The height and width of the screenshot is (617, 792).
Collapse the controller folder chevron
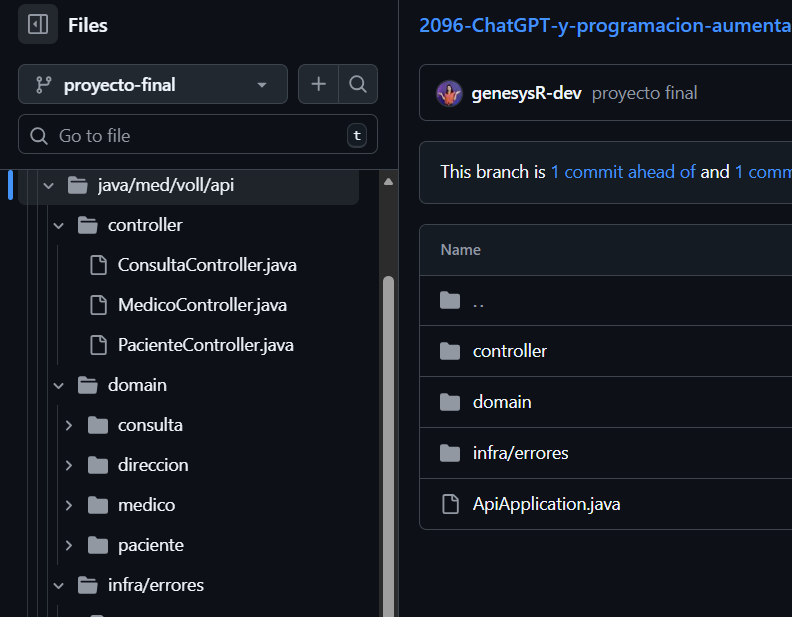click(x=58, y=225)
